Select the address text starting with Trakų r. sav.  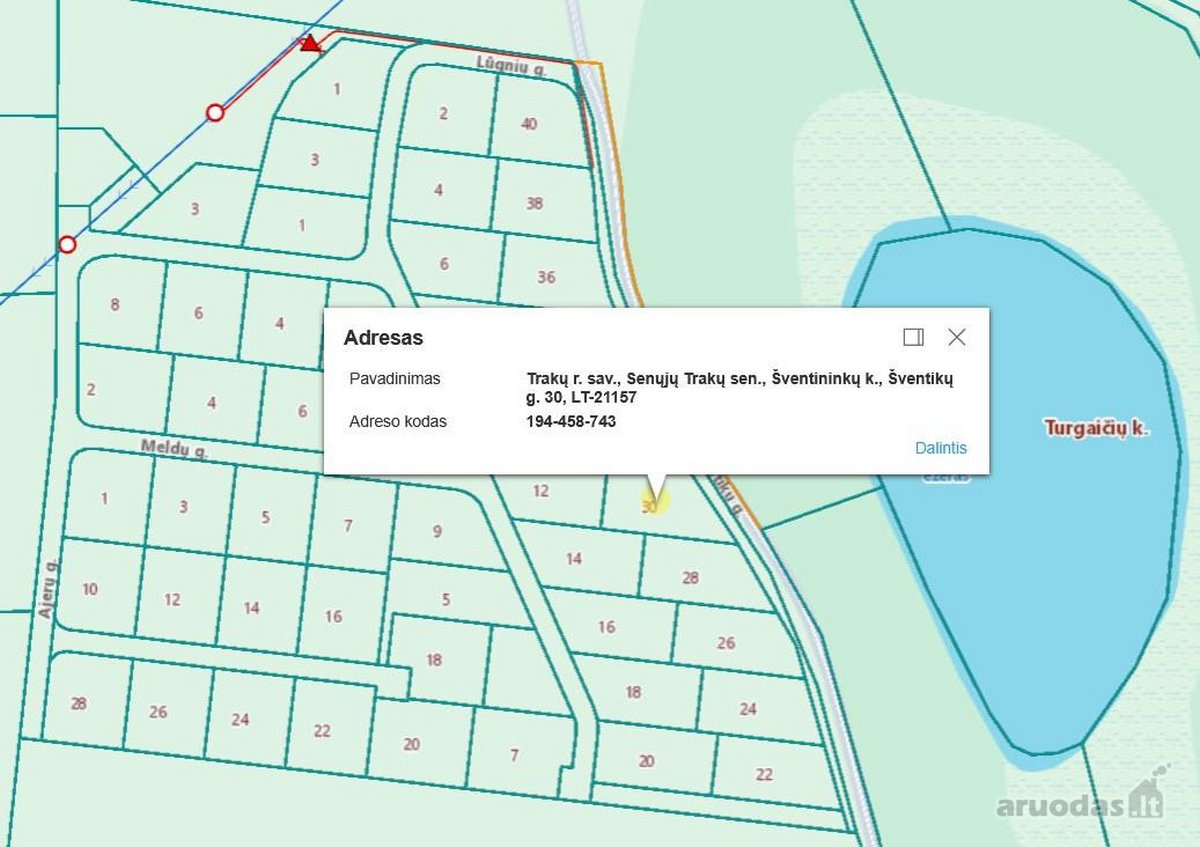(x=740, y=388)
